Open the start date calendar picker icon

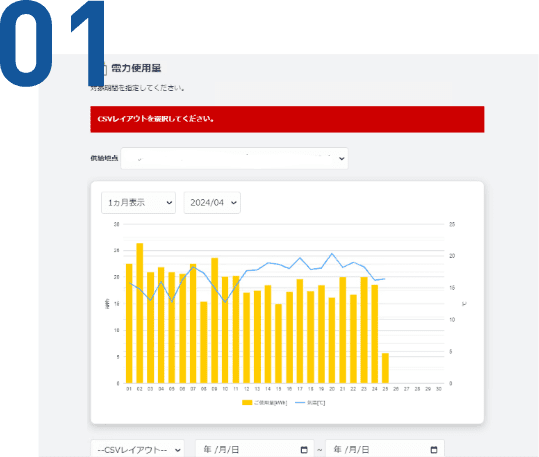click(304, 449)
